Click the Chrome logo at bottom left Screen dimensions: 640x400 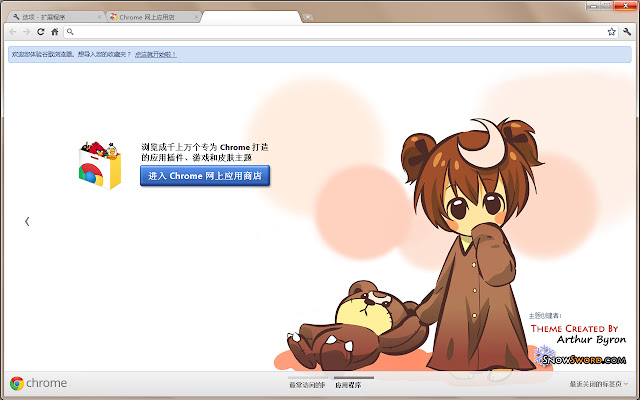point(38,383)
